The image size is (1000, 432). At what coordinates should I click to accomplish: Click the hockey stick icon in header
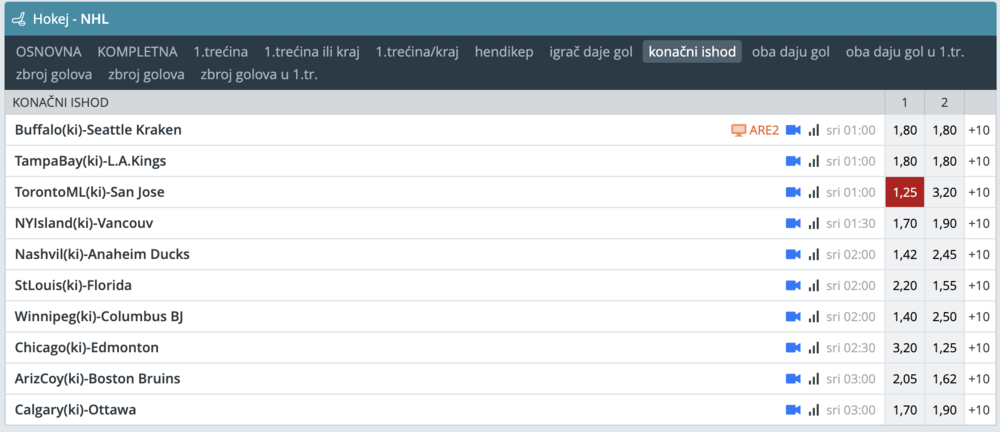point(20,19)
